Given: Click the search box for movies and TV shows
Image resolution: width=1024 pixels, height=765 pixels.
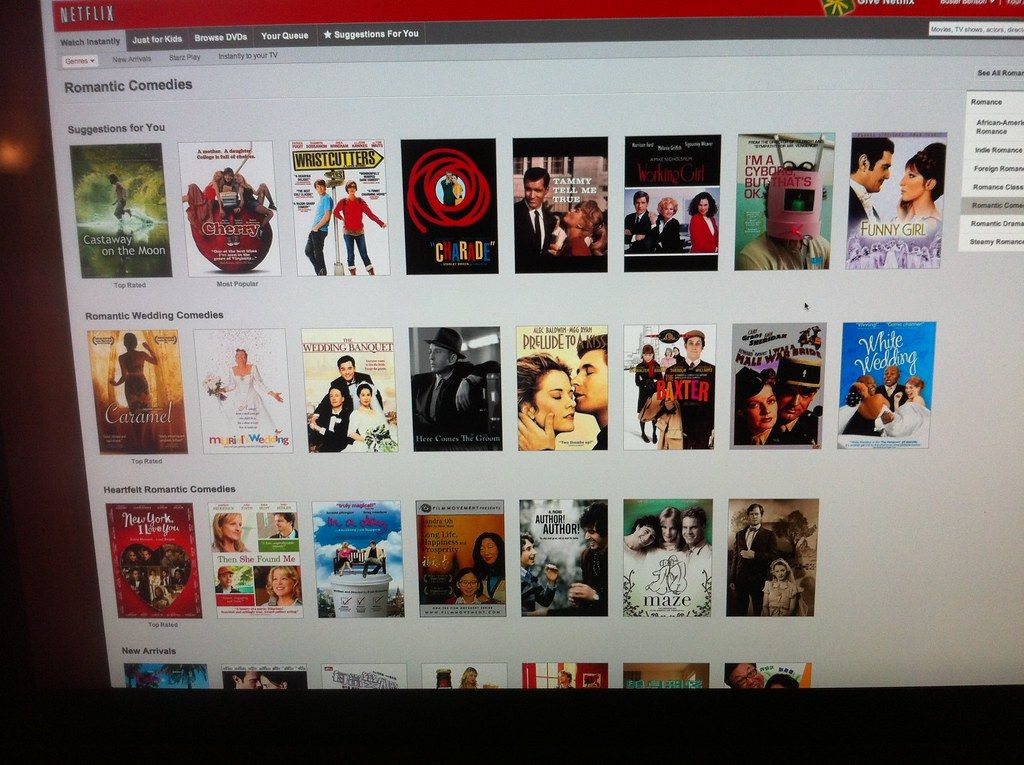Looking at the screenshot, I should pos(976,29).
